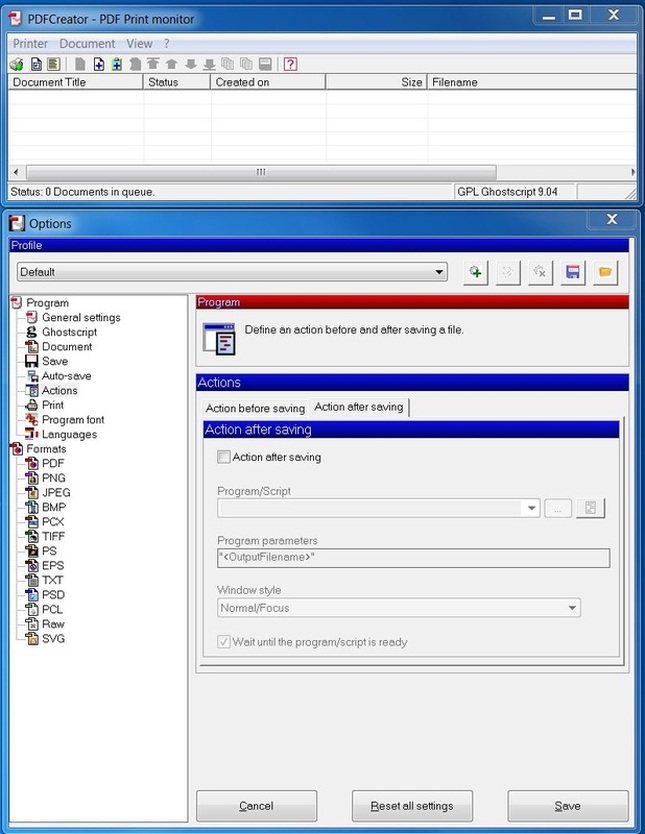Open the Window style dropdown
This screenshot has width=645, height=834.
[x=399, y=608]
